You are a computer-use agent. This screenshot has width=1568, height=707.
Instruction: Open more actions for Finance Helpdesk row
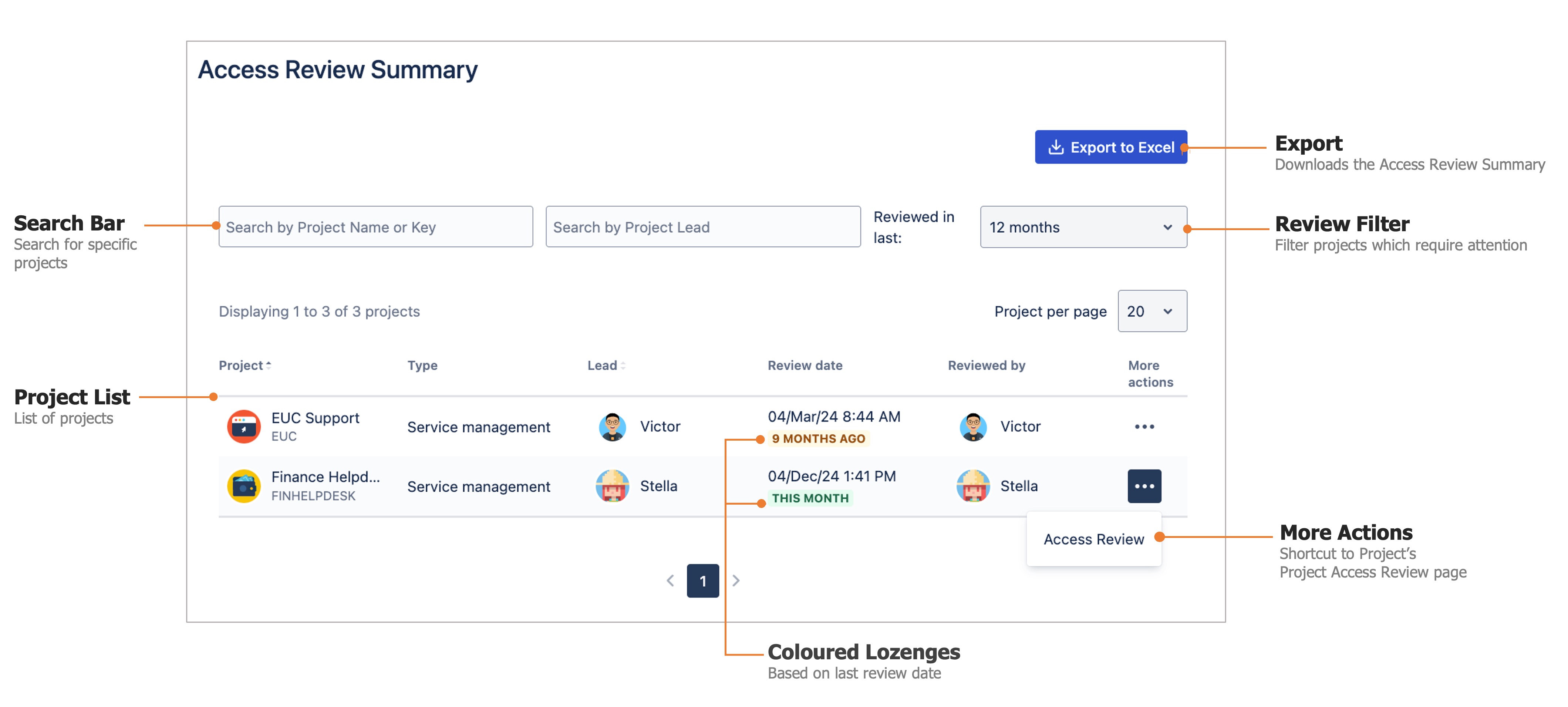1144,485
